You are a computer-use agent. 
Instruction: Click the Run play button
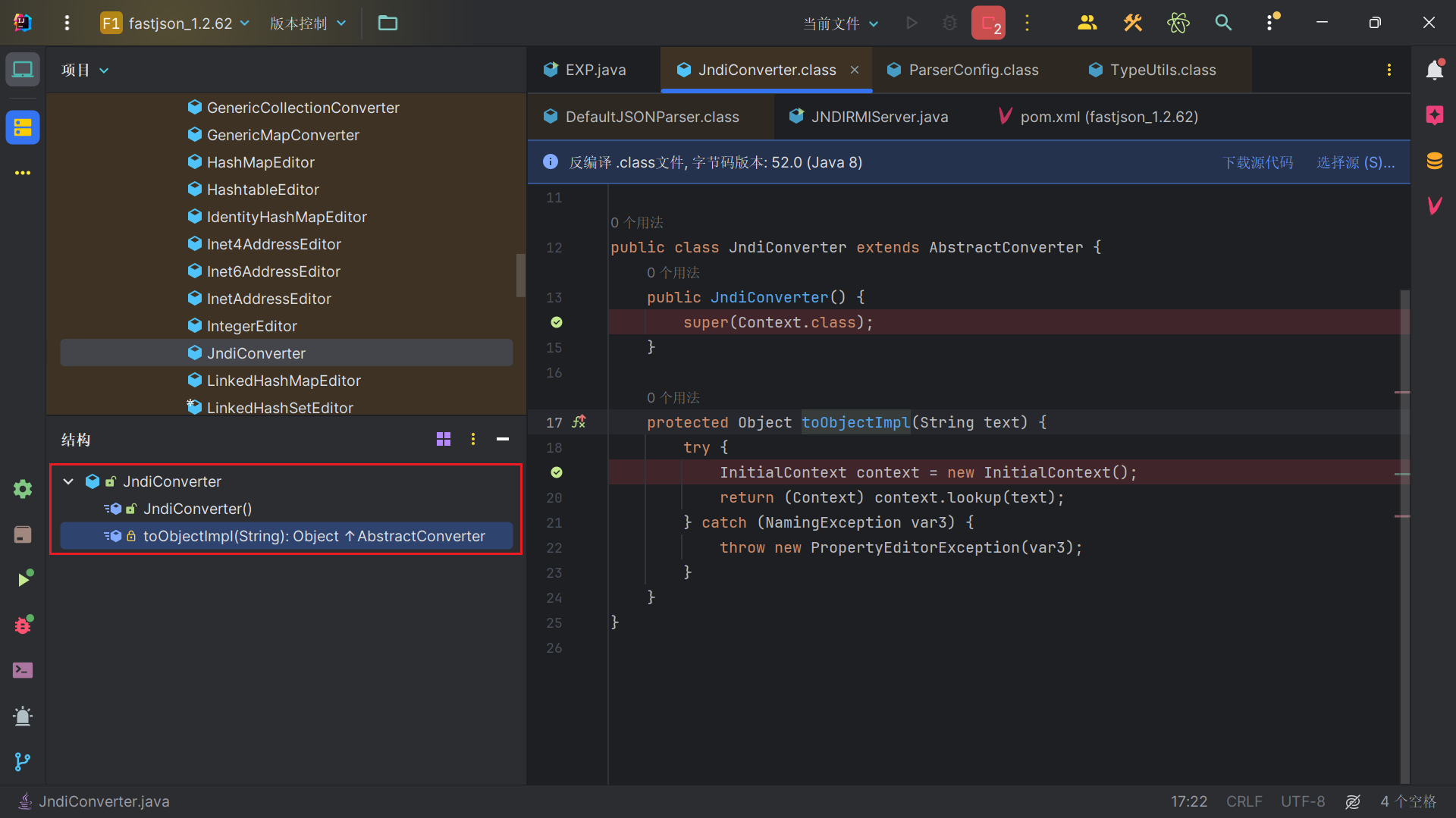pyautogui.click(x=912, y=23)
